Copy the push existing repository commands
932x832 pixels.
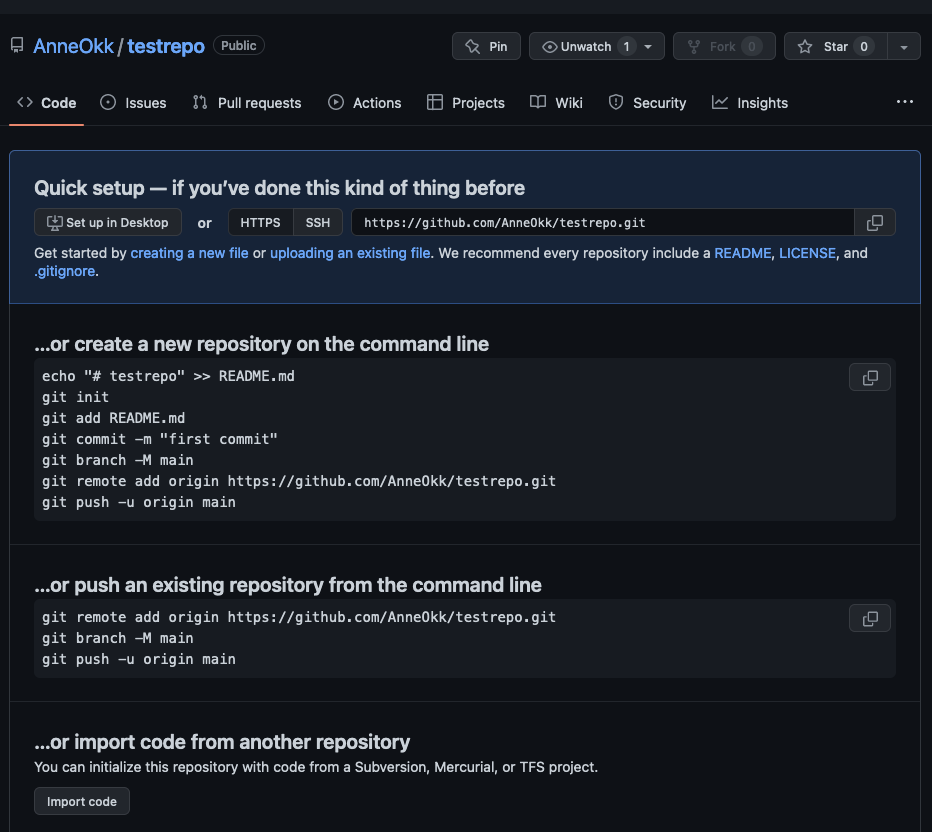[869, 619]
